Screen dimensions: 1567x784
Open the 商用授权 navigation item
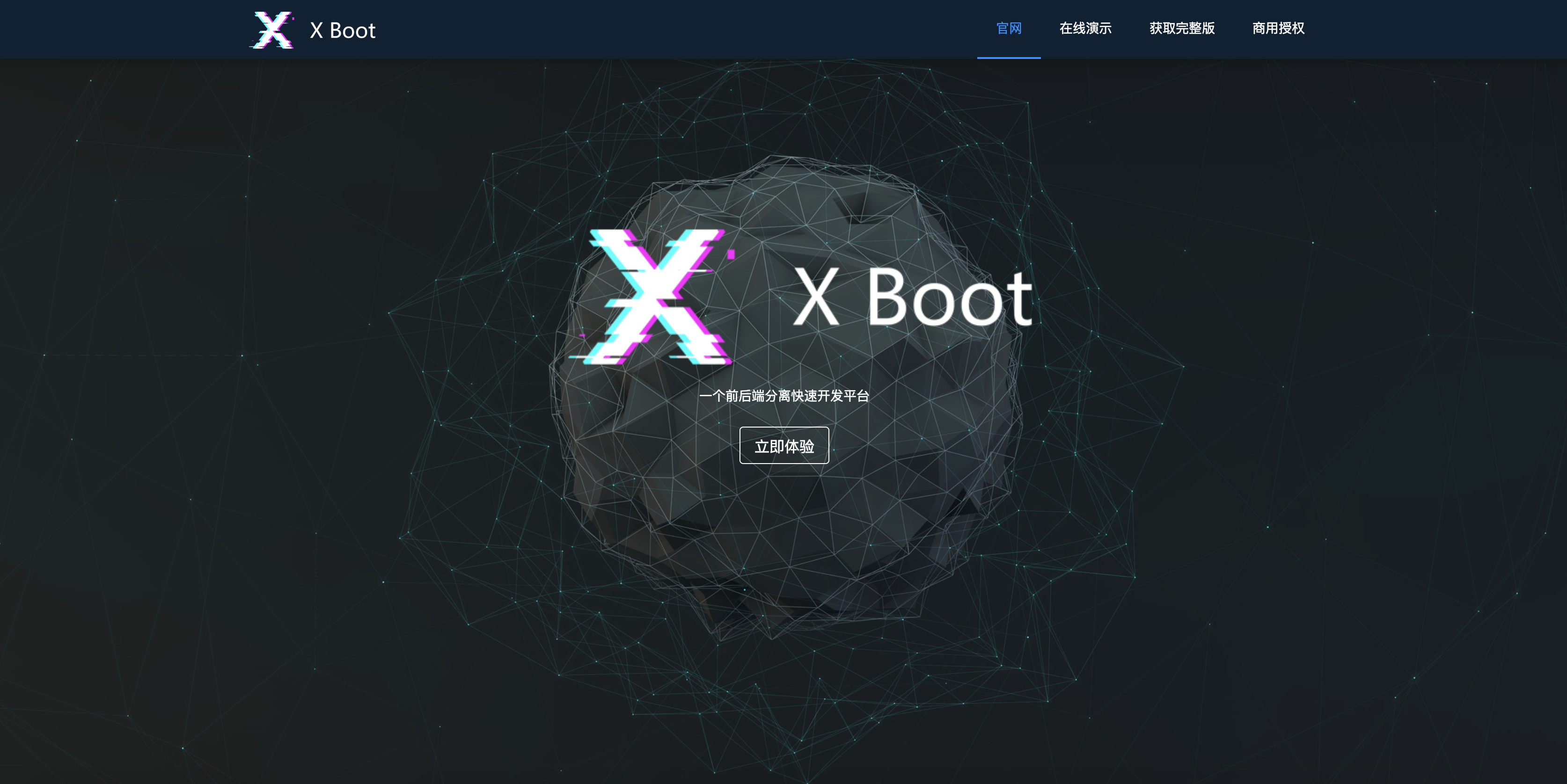click(1278, 29)
